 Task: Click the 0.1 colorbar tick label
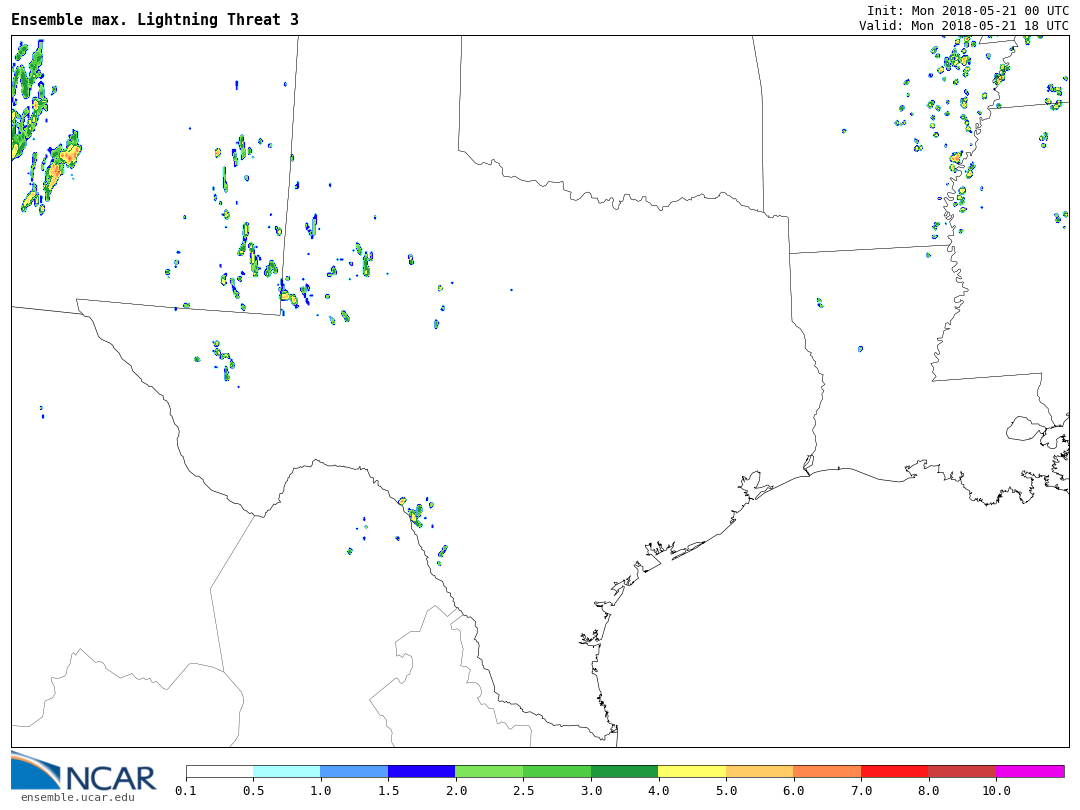(x=186, y=791)
